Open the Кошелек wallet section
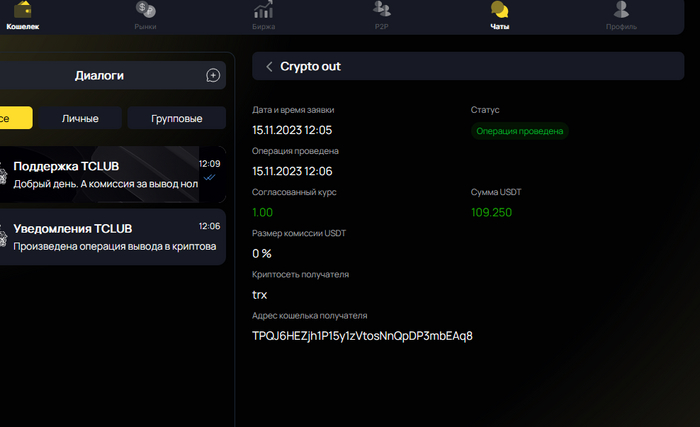This screenshot has height=427, width=700. pyautogui.click(x=23, y=16)
